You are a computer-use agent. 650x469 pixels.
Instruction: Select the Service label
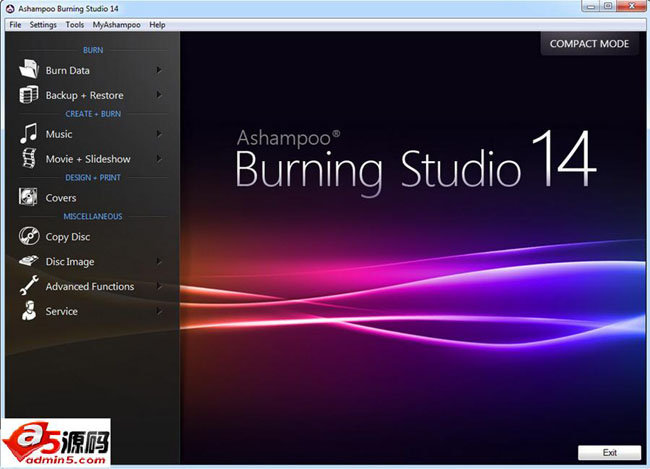tap(61, 311)
